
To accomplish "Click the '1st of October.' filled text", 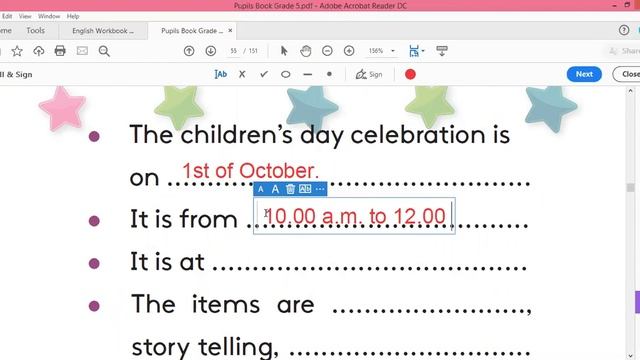I will (250, 171).
